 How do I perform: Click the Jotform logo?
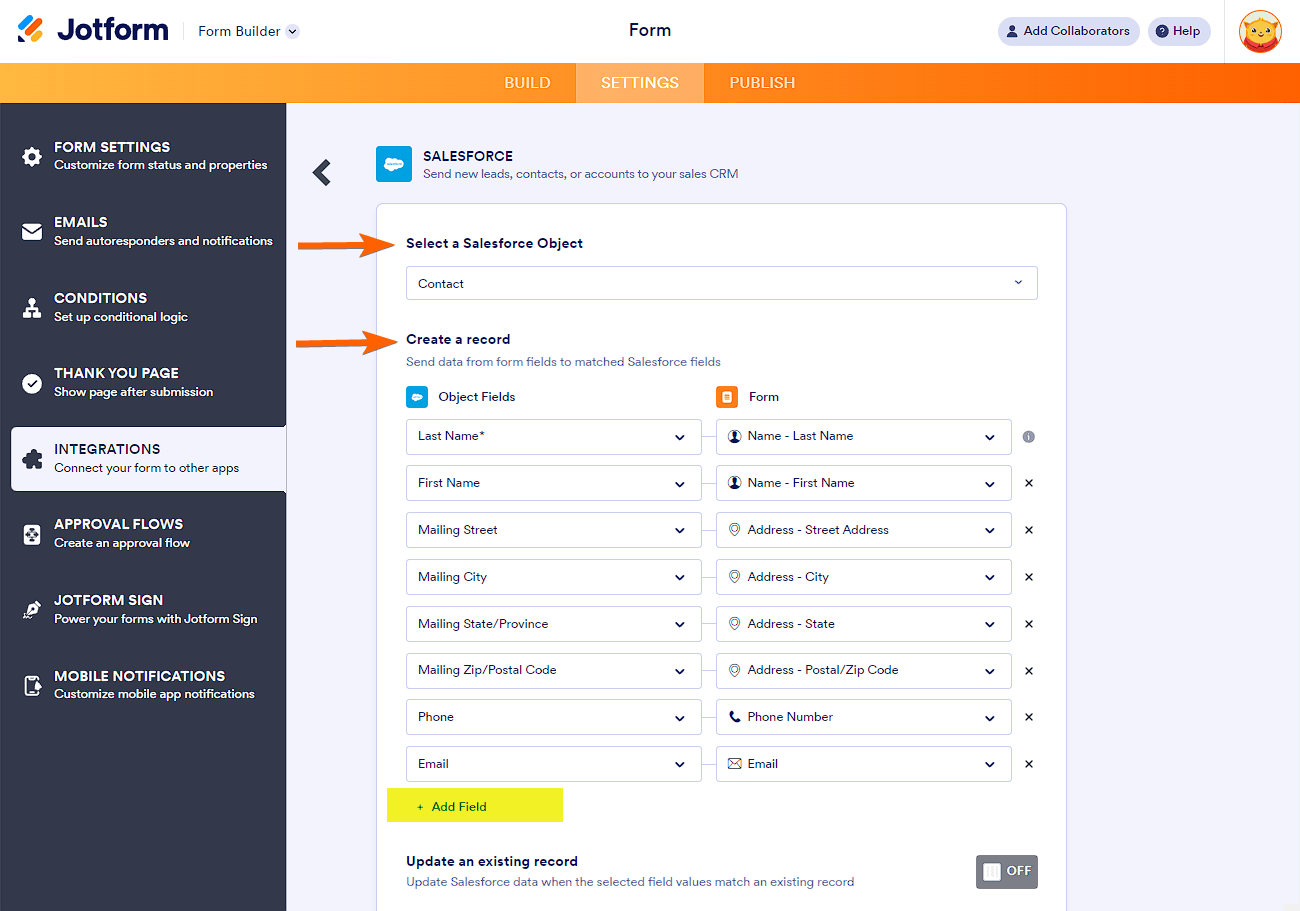click(93, 30)
